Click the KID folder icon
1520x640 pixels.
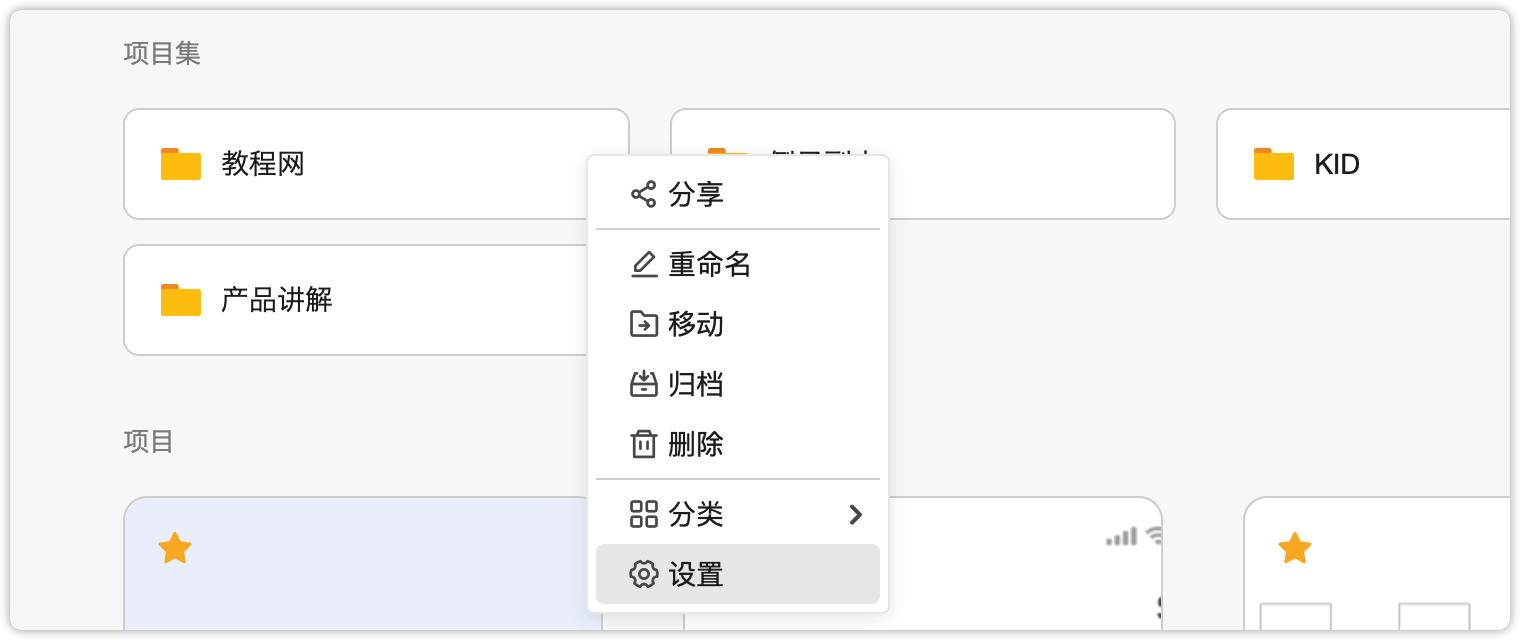1273,164
